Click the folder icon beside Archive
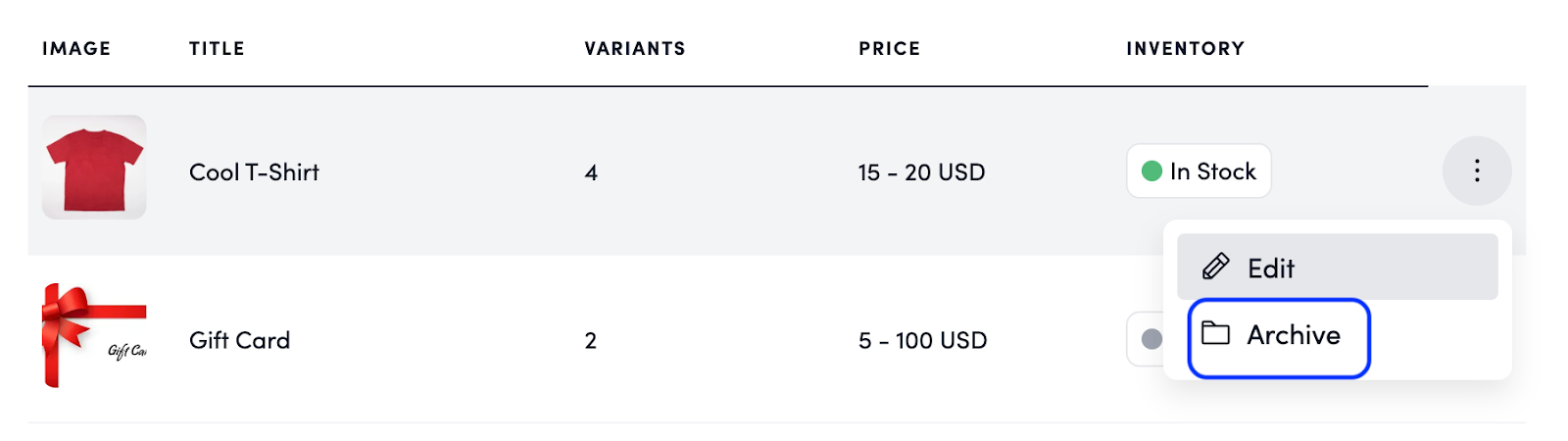Screen dimensions: 1568x441 tap(1215, 334)
